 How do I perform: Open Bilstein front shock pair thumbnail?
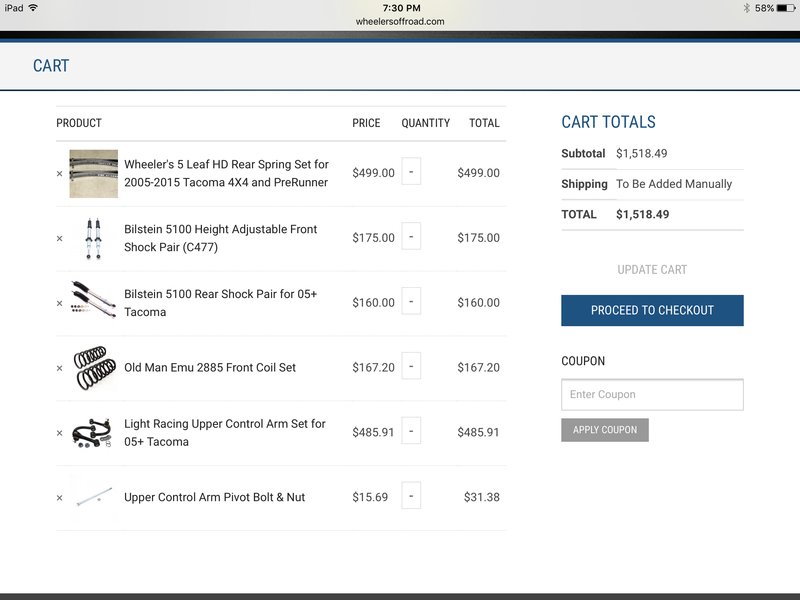point(93,238)
